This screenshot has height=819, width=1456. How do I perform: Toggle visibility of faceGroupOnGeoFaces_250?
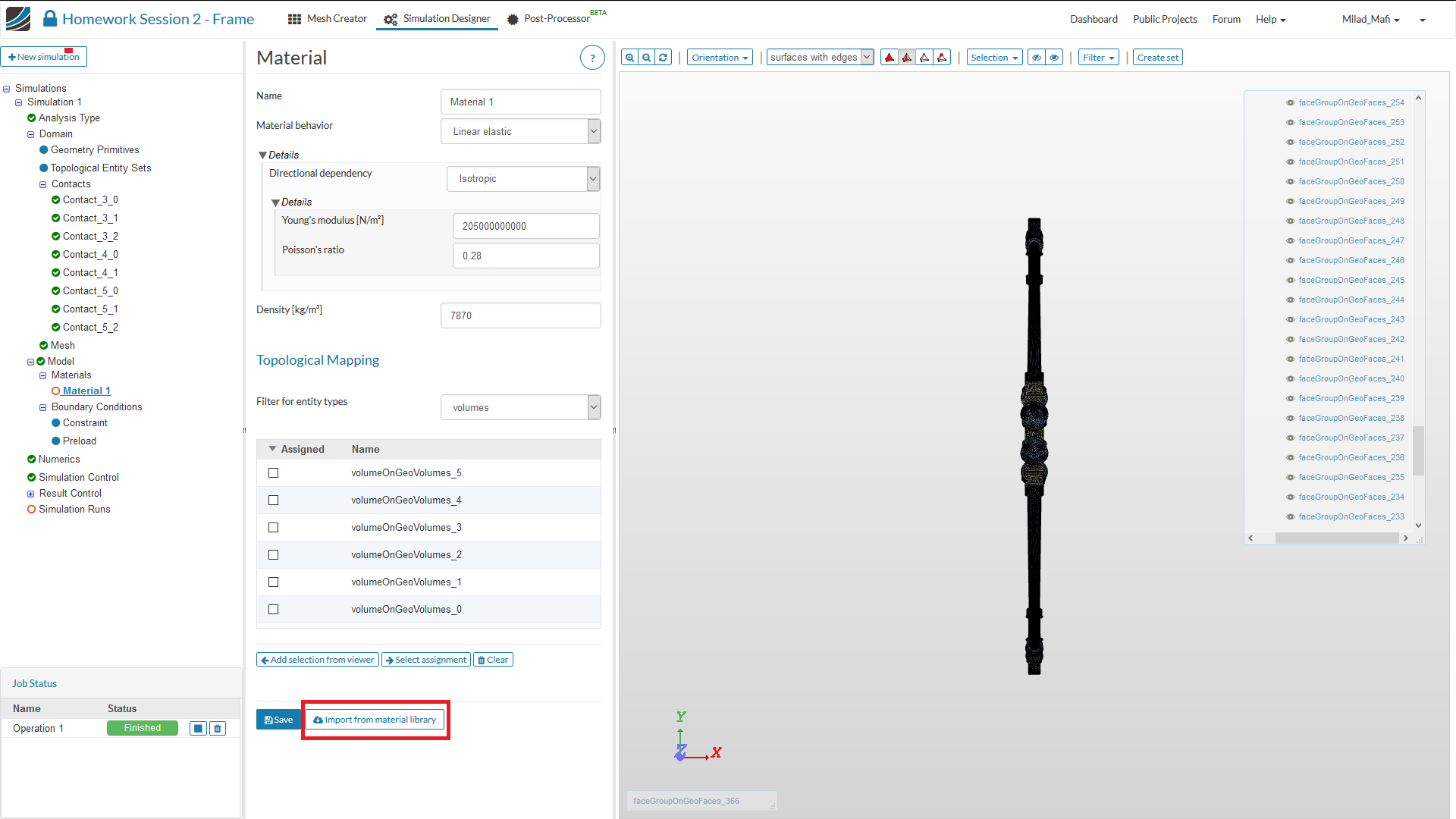[x=1290, y=181]
